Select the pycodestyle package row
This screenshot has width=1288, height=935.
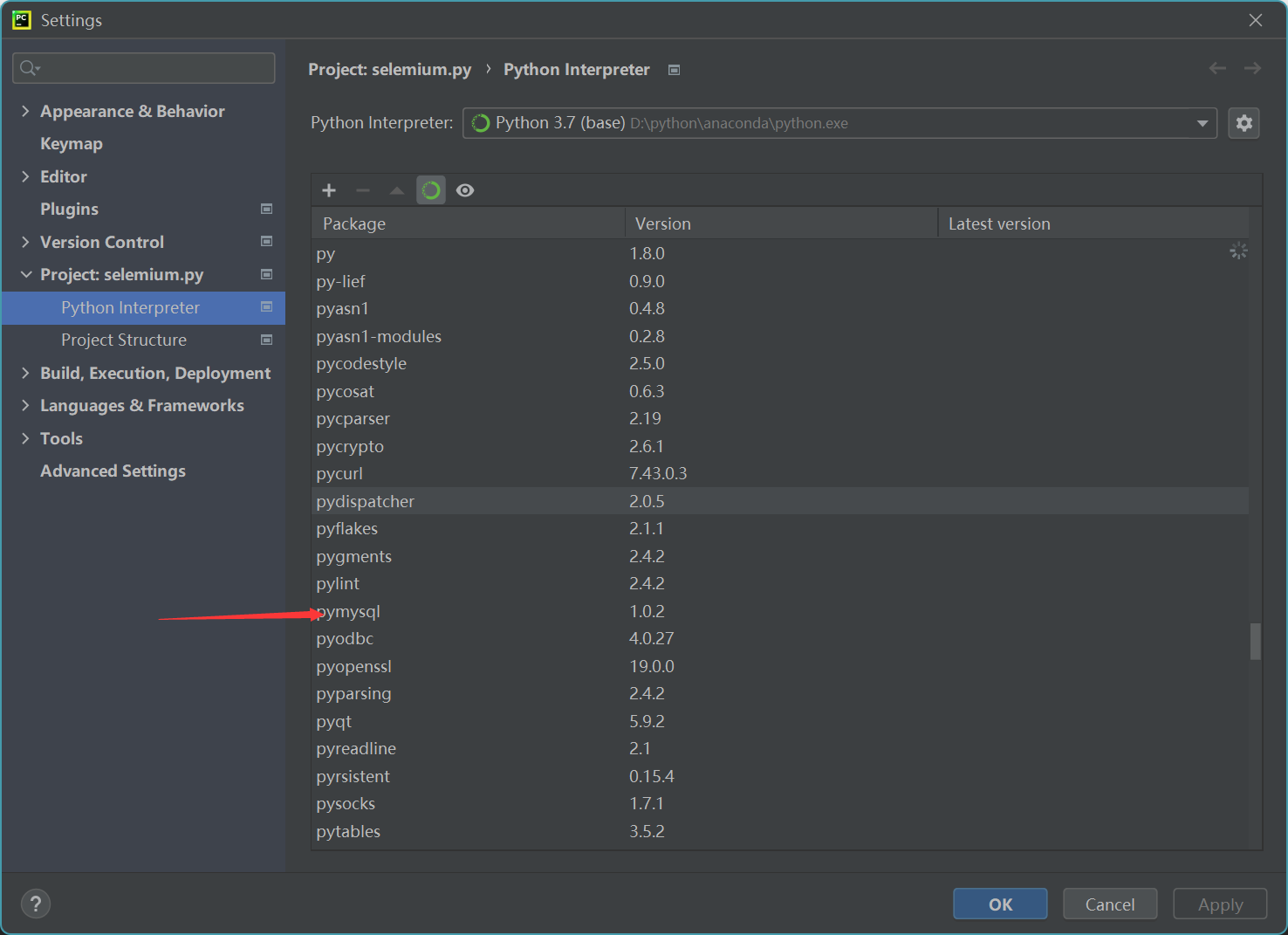(780, 363)
